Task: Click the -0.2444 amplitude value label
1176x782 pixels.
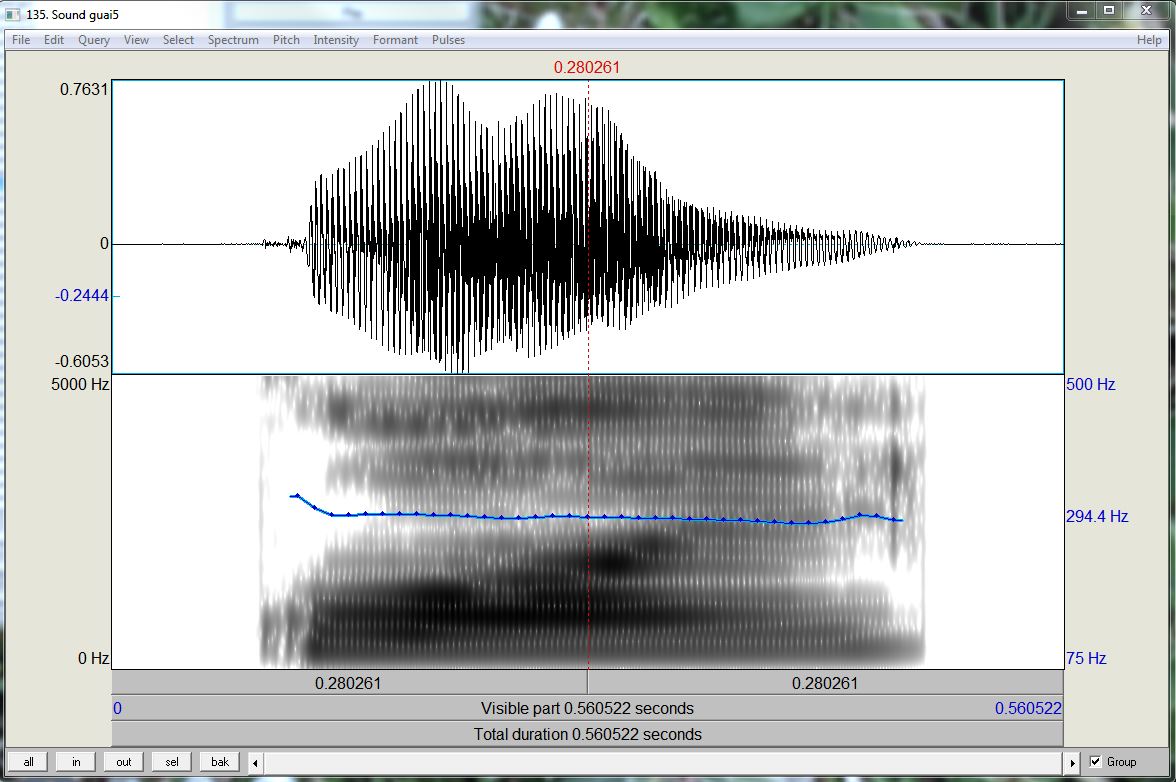Action: [x=82, y=295]
